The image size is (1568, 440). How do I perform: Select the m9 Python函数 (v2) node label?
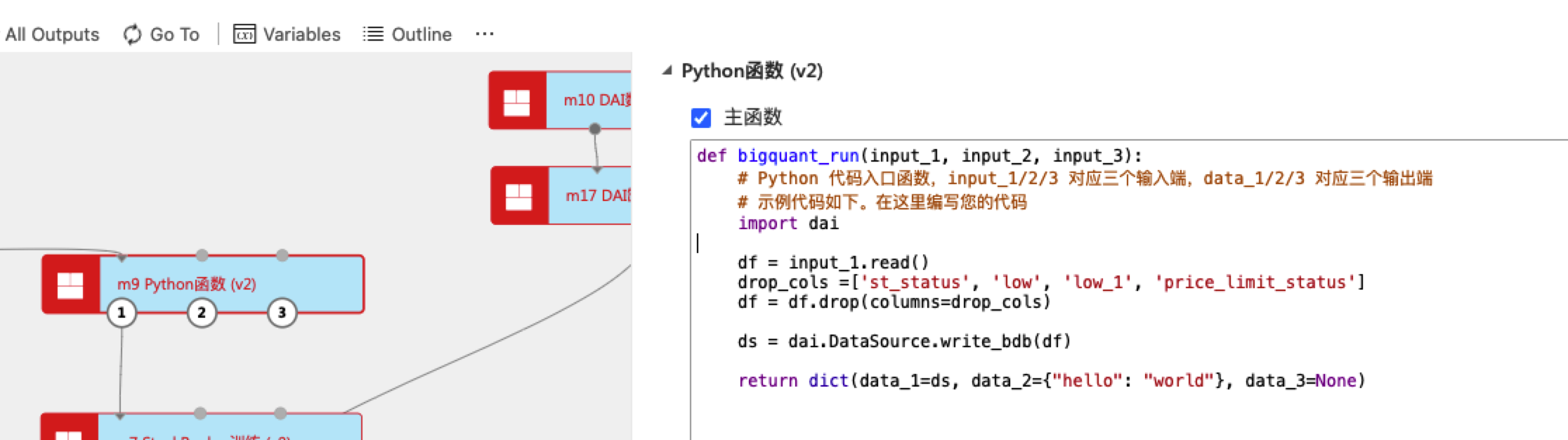pos(187,284)
